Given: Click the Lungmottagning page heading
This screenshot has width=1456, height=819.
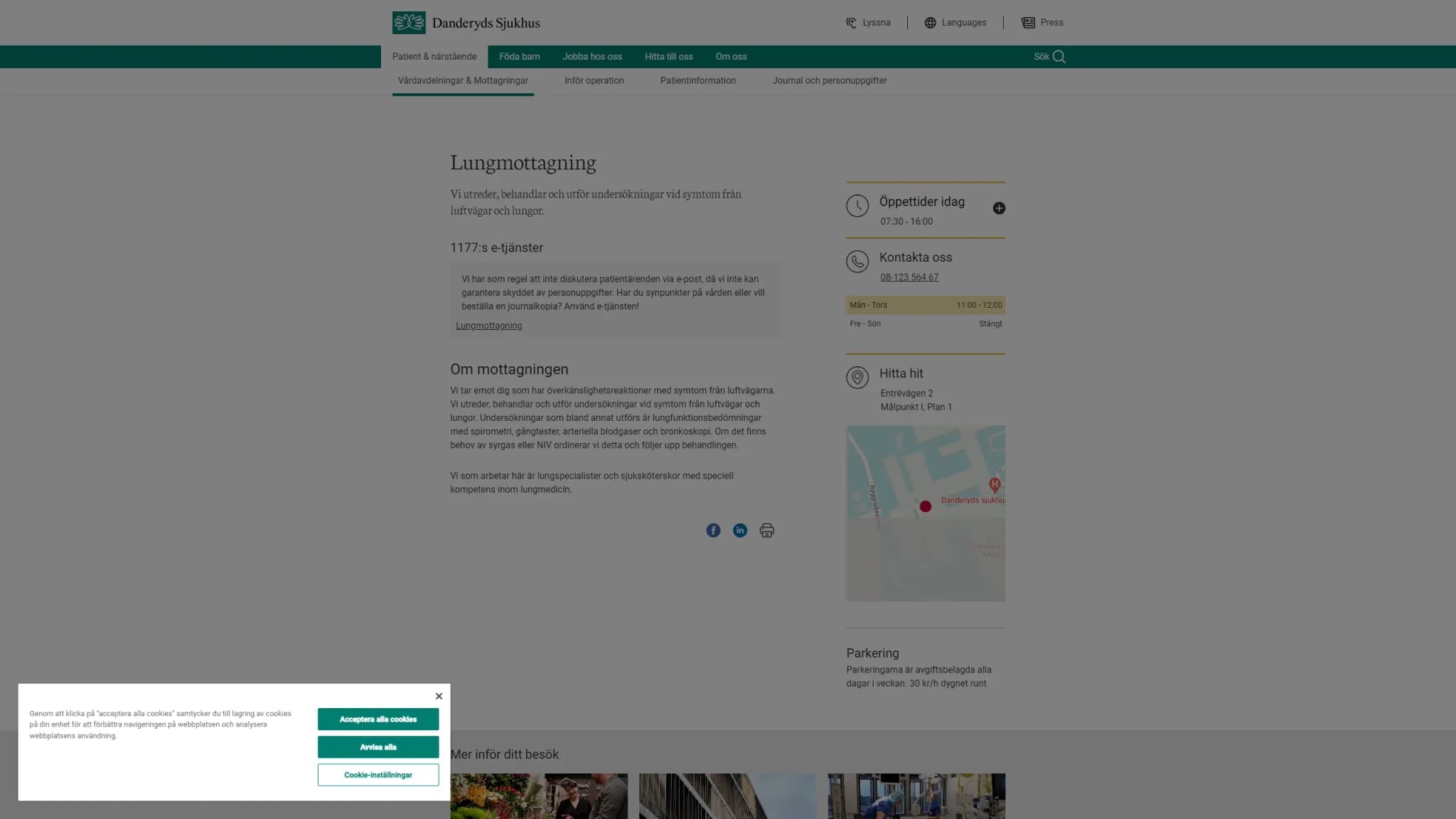Looking at the screenshot, I should [523, 163].
